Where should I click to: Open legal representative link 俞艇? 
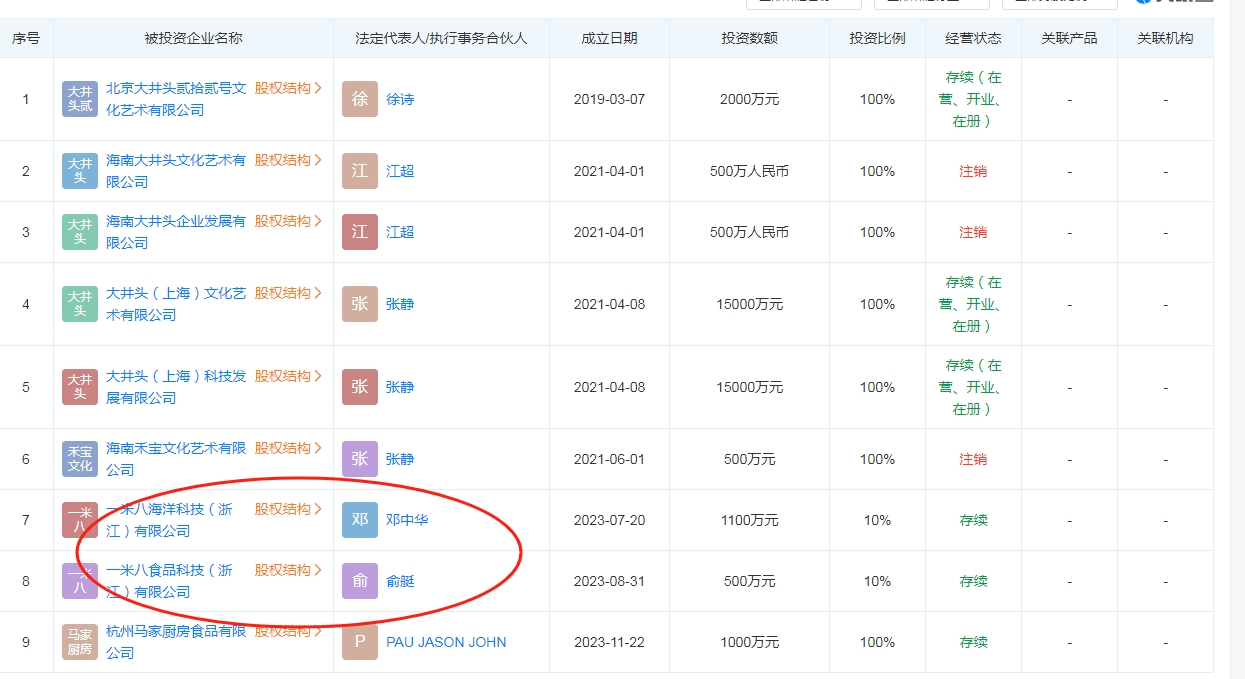pos(400,581)
